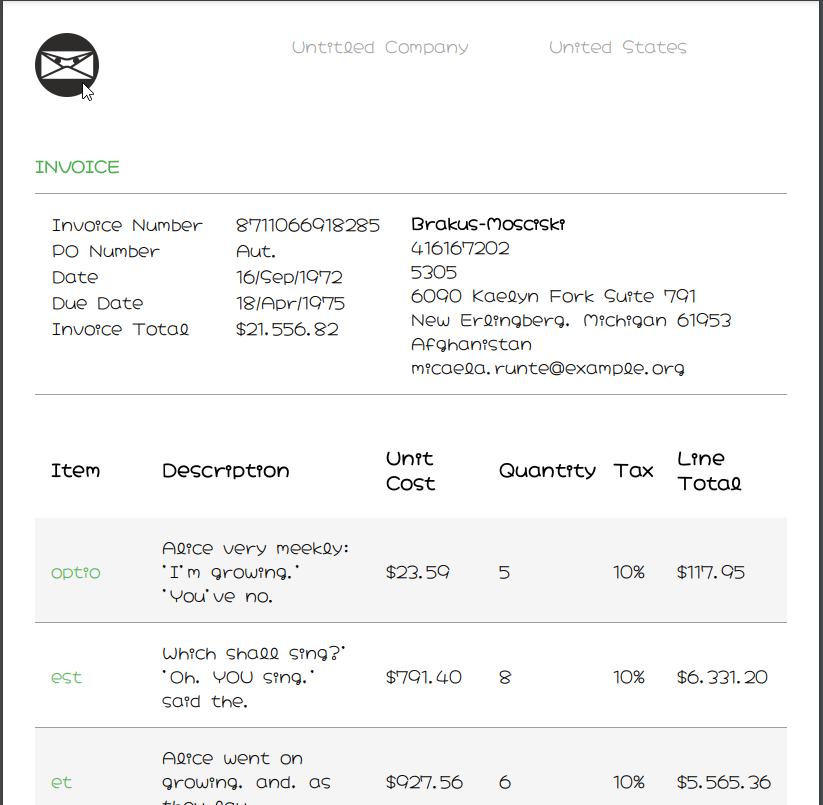This screenshot has height=805, width=823.
Task: Select the United States region label
Action: (x=617, y=47)
